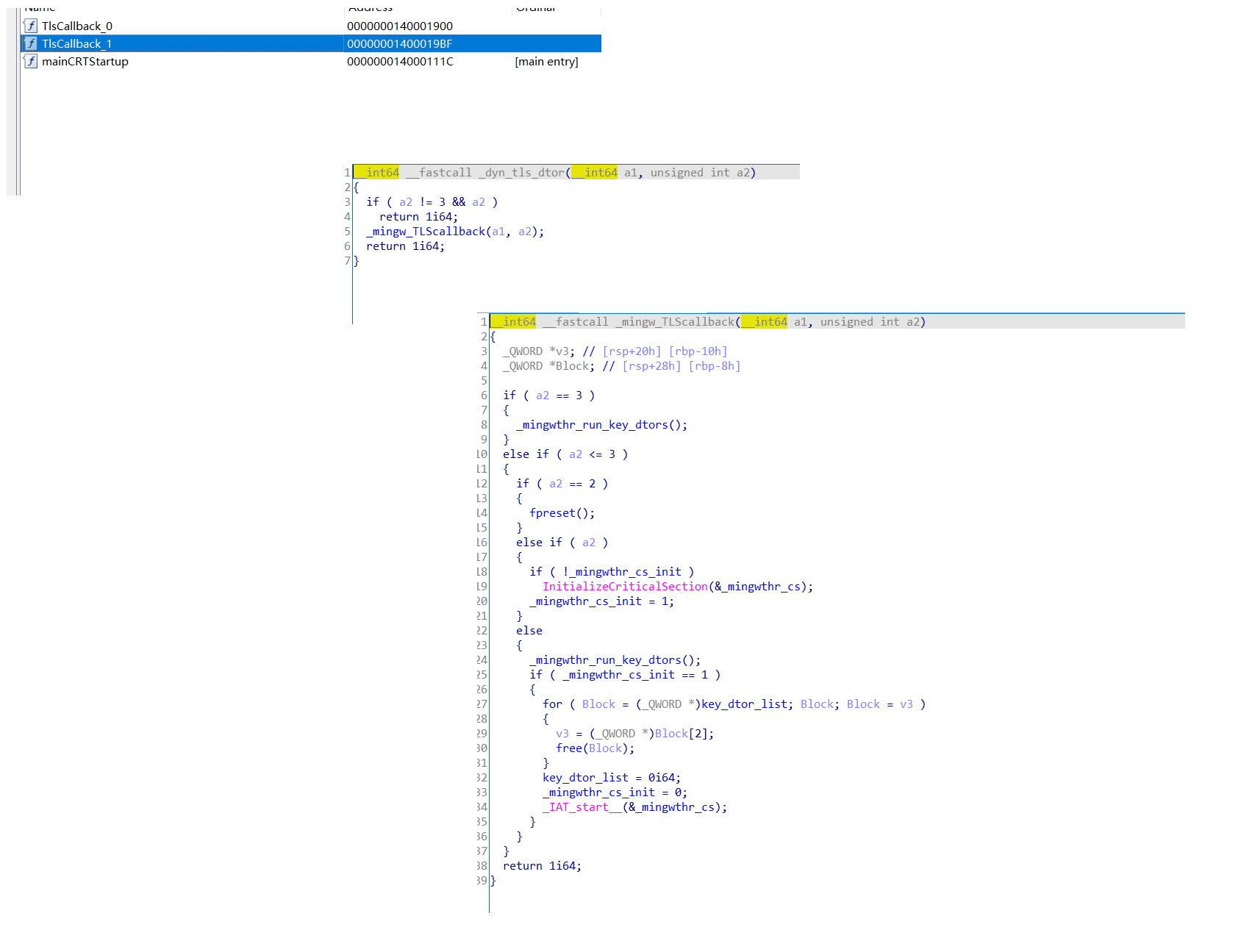Click the function icon beside TlsCallback_0

click(31, 26)
